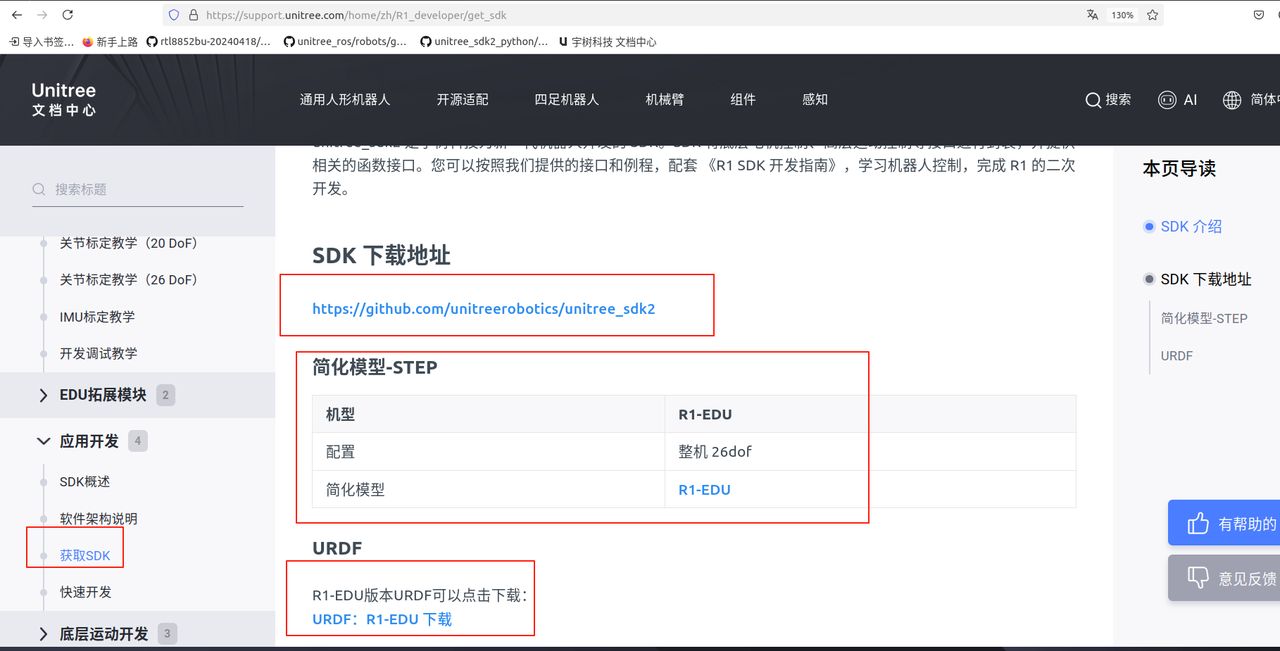
Task: Click the SDK 下载地址 heading
Action: [x=381, y=255]
